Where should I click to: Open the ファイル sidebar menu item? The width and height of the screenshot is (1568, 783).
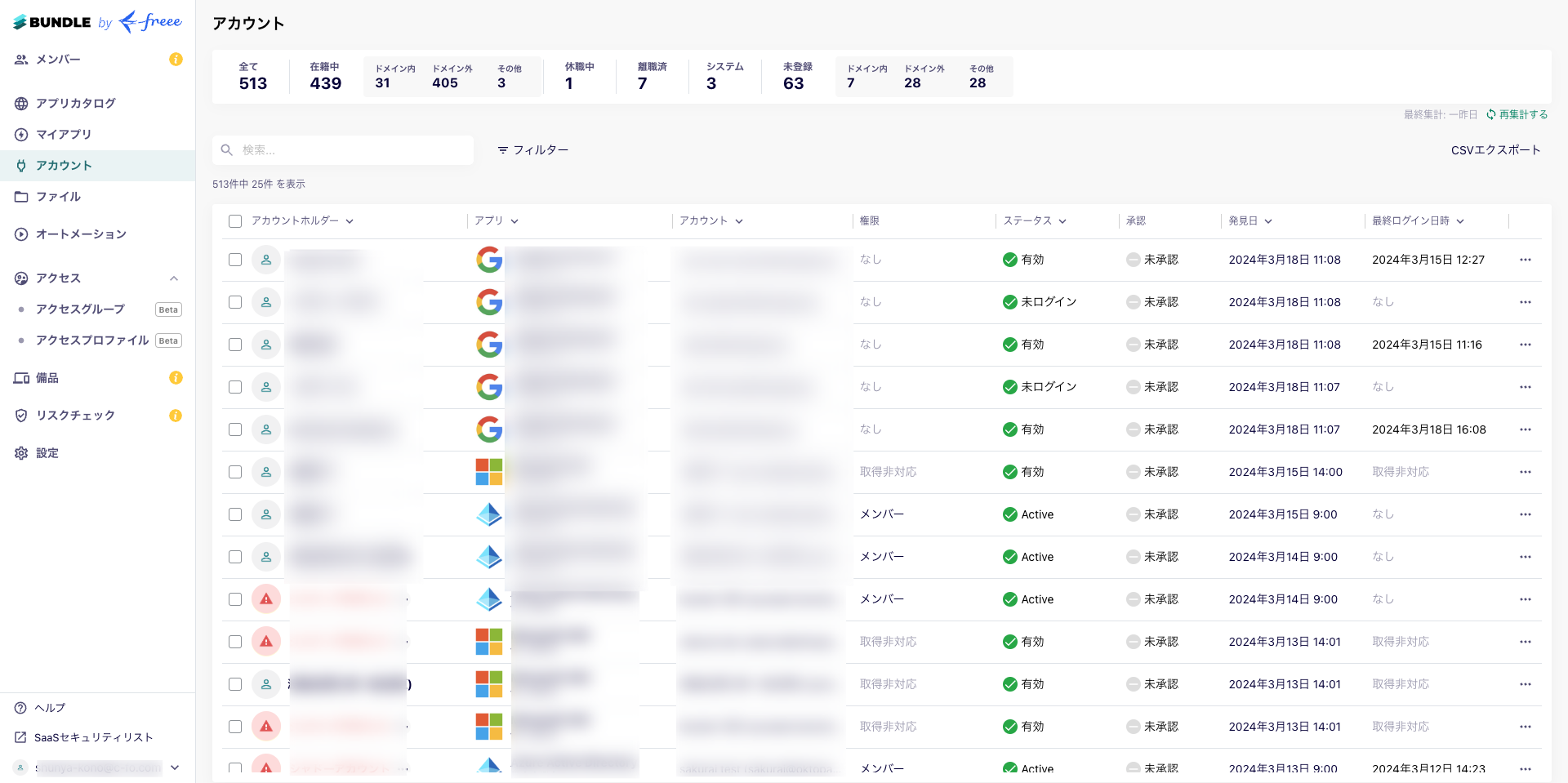[58, 197]
